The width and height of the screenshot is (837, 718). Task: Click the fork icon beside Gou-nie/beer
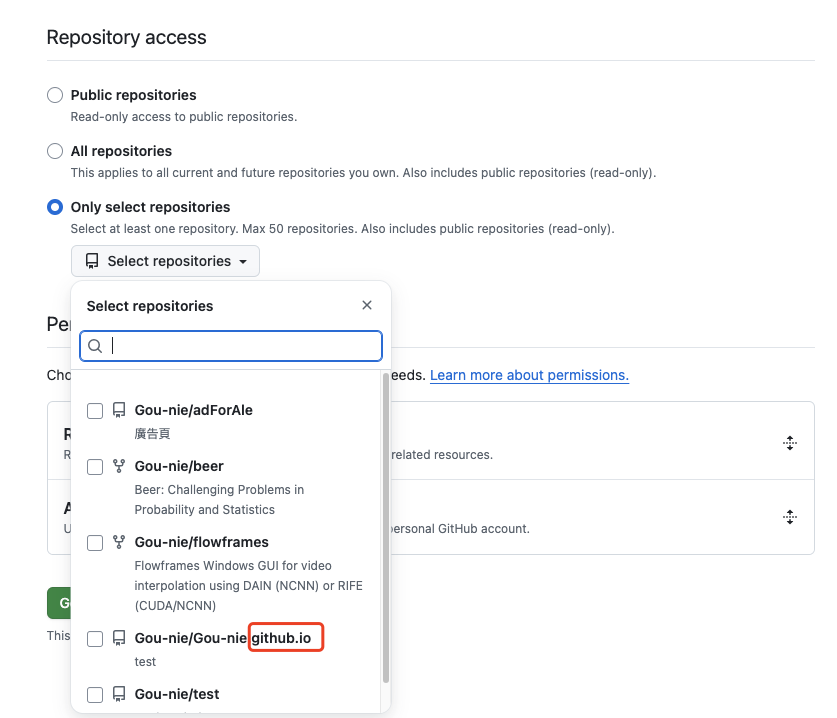(119, 466)
